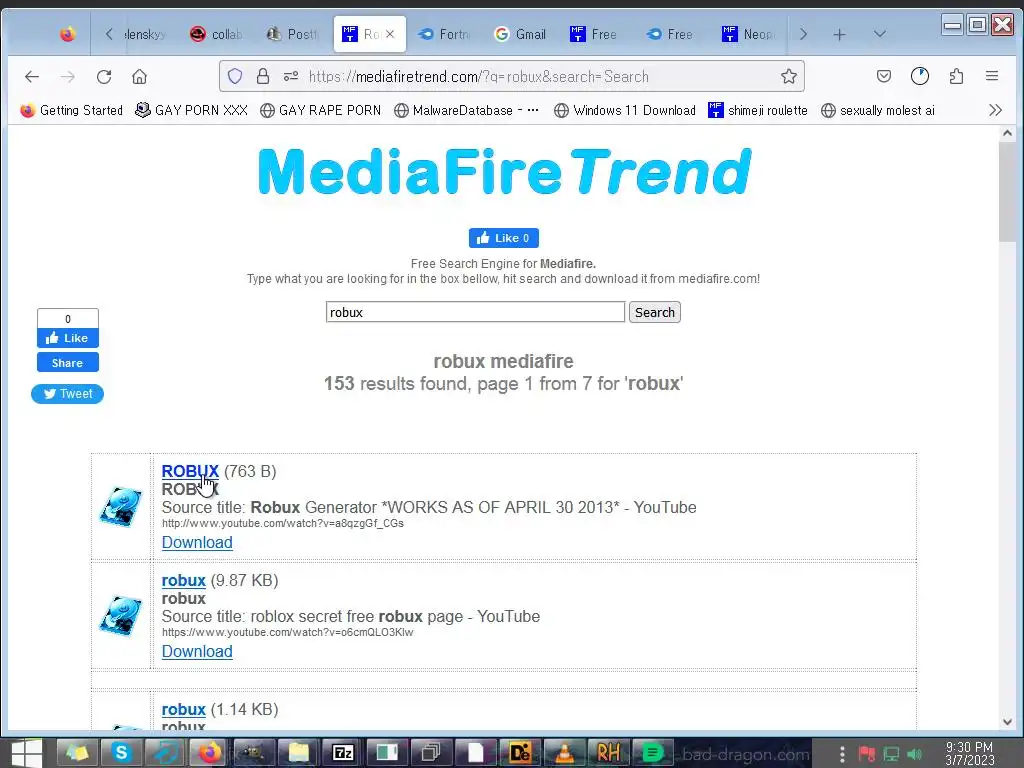Click the scrollbar down arrow

click(x=1007, y=722)
